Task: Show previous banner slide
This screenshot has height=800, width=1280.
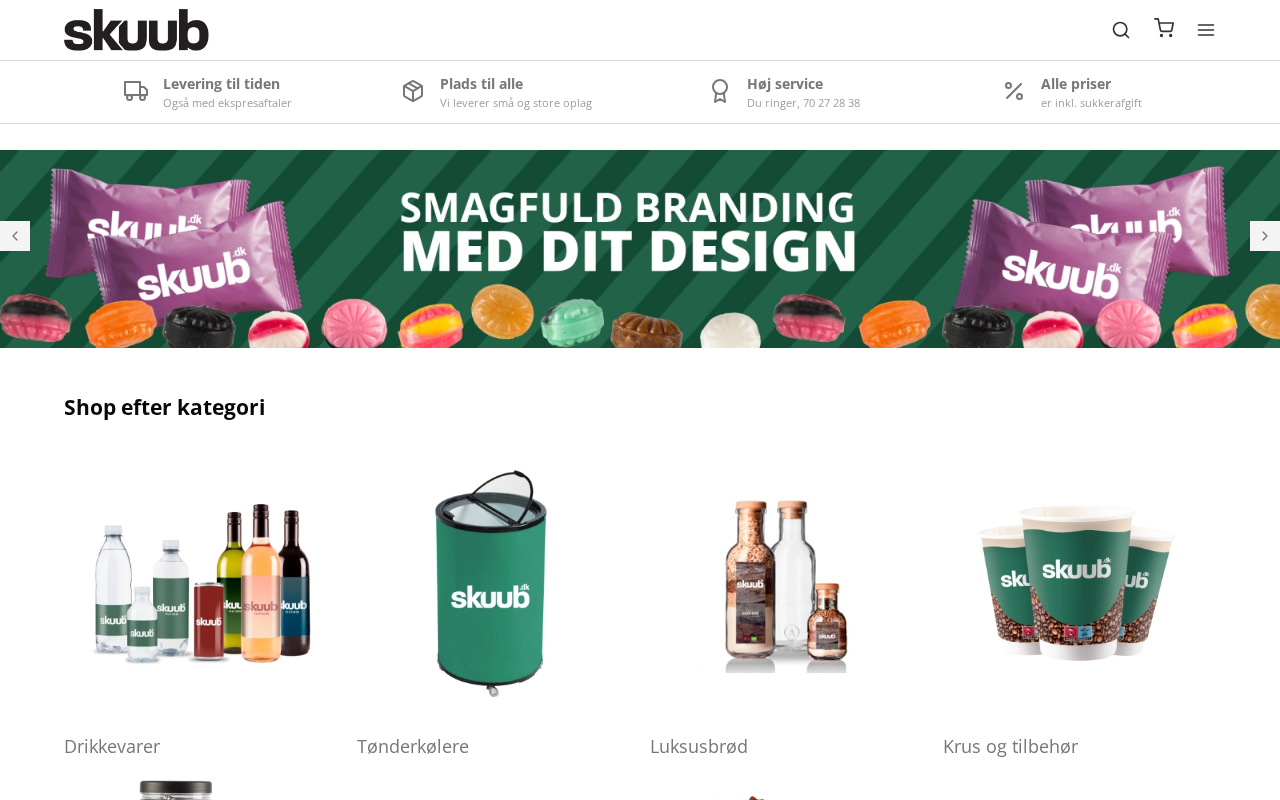Action: coord(15,236)
